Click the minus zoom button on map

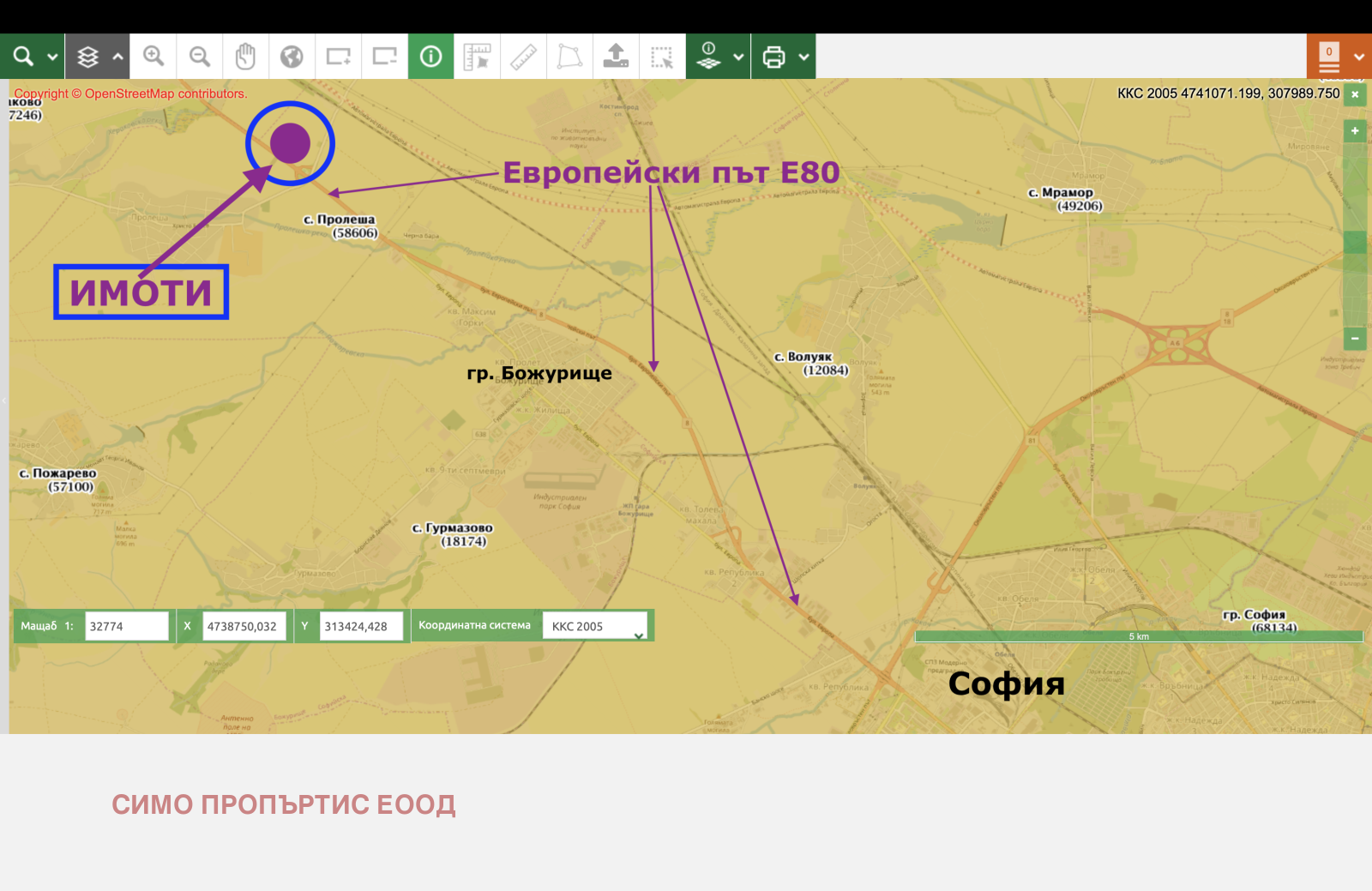click(1355, 339)
